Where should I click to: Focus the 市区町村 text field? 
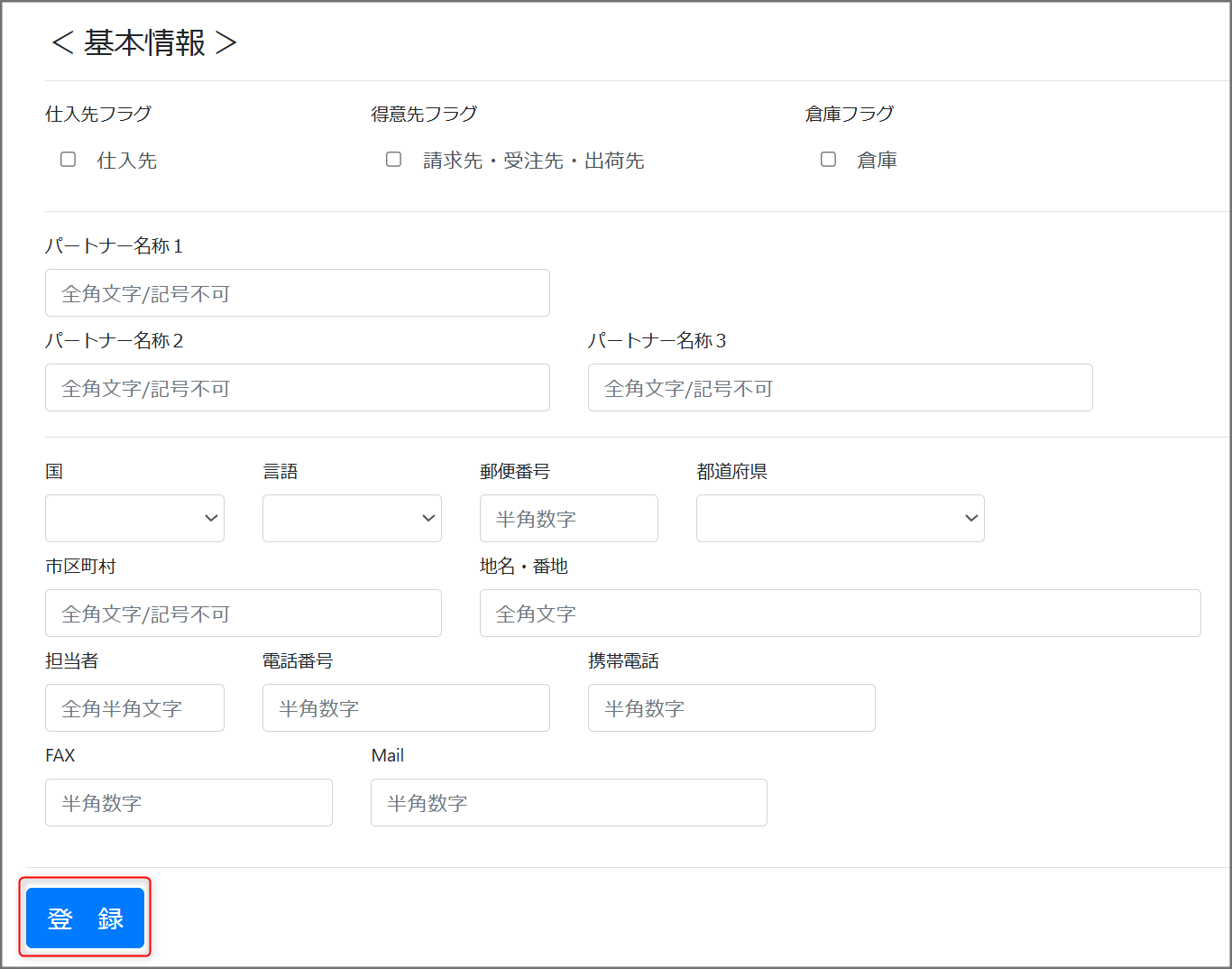tap(243, 614)
